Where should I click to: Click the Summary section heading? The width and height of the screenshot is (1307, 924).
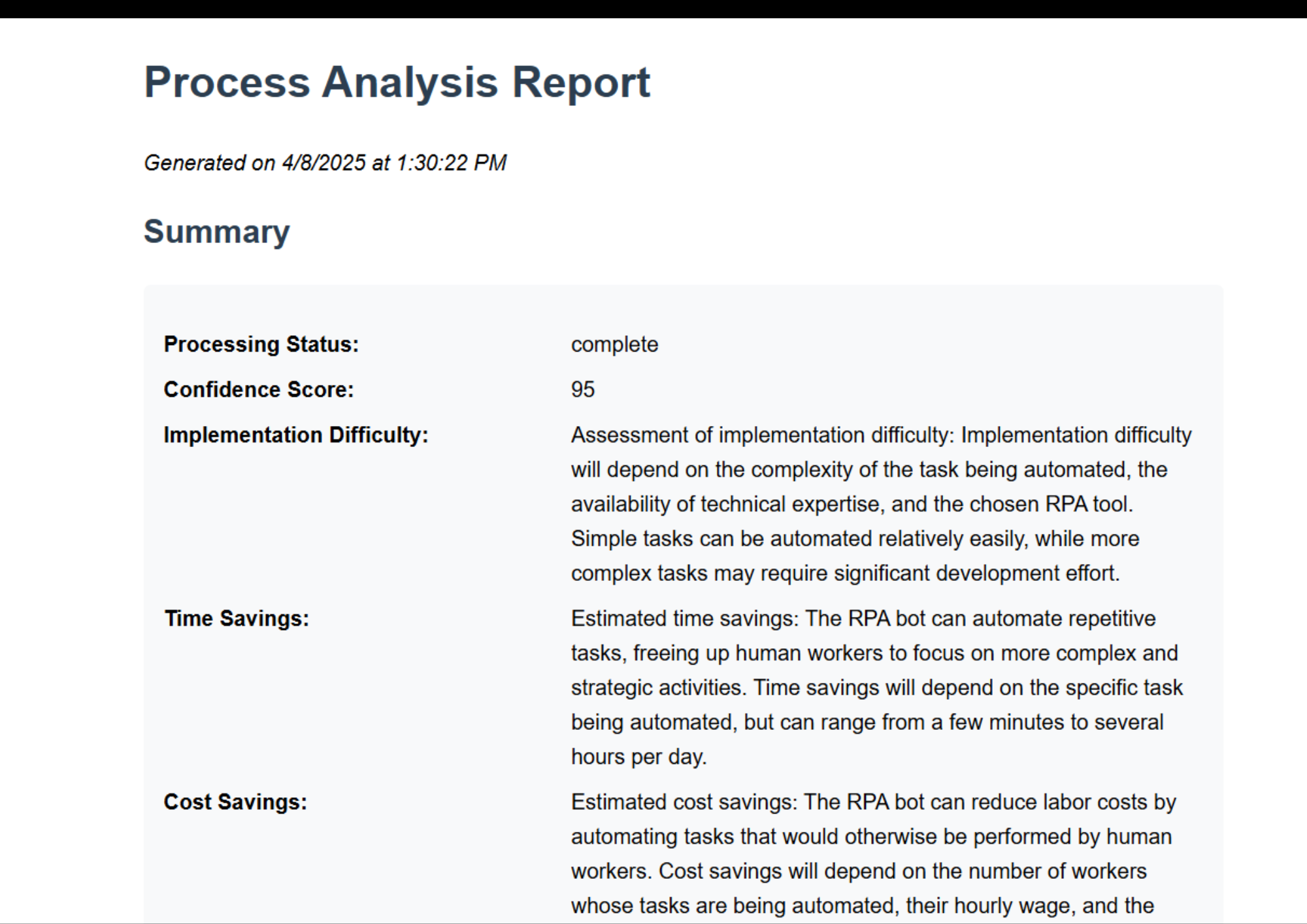tap(216, 231)
